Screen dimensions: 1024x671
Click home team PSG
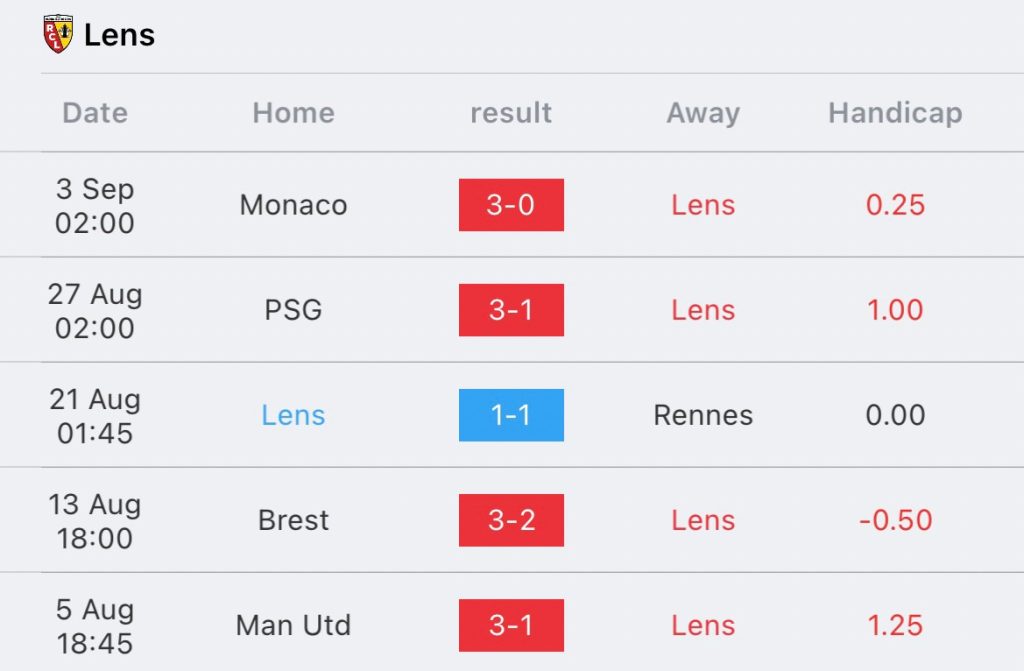pos(293,310)
